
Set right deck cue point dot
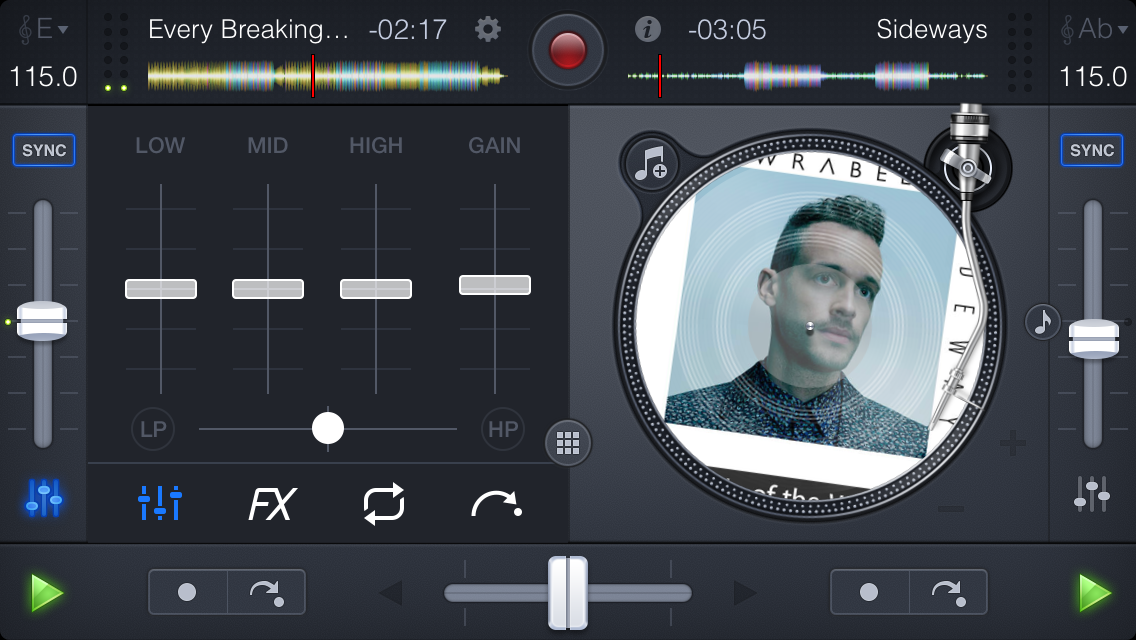pyautogui.click(x=869, y=592)
